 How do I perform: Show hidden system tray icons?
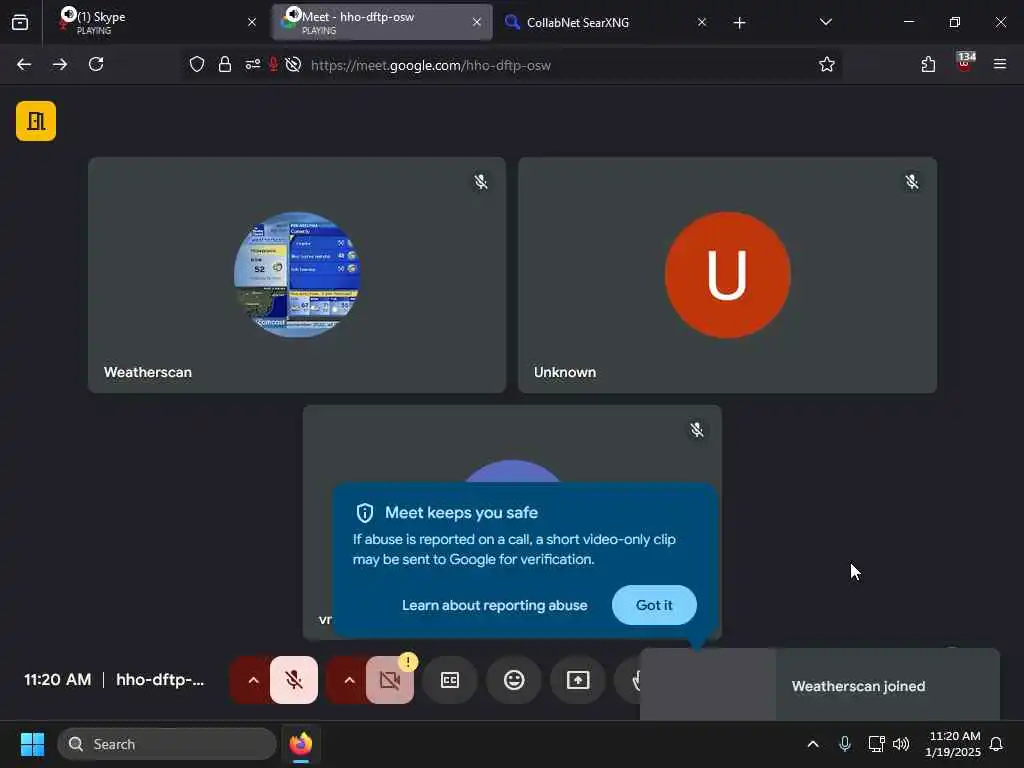point(813,744)
